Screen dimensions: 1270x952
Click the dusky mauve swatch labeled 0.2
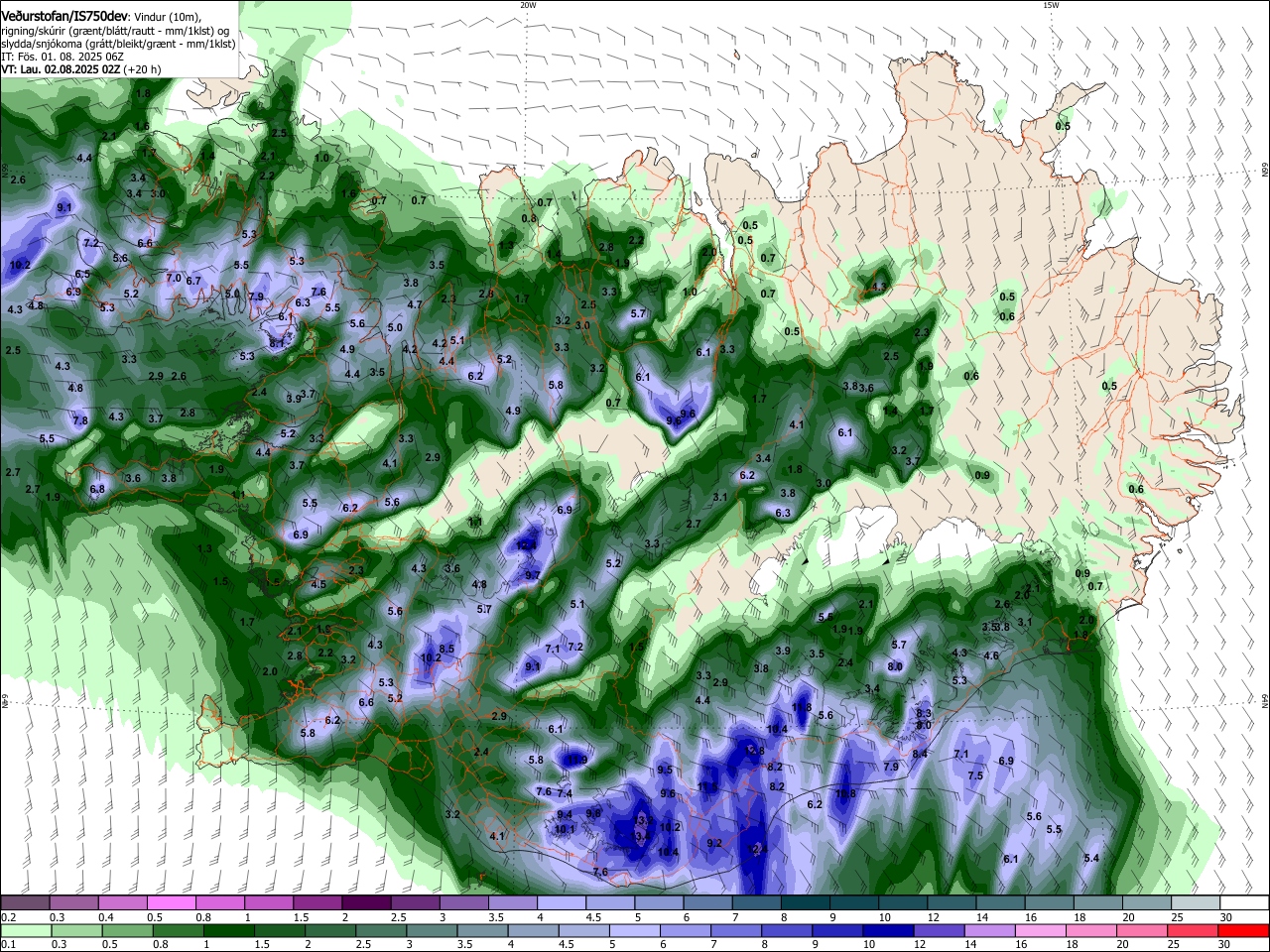[25, 903]
